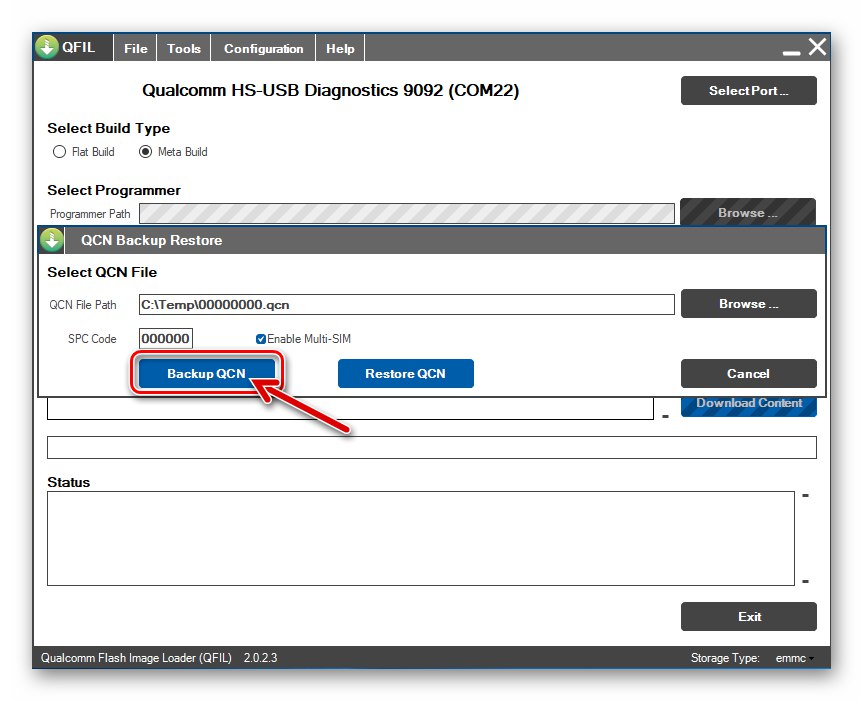Image resolution: width=863 pixels, height=701 pixels.
Task: Click the Storage Type: label
Action: pyautogui.click(x=725, y=658)
